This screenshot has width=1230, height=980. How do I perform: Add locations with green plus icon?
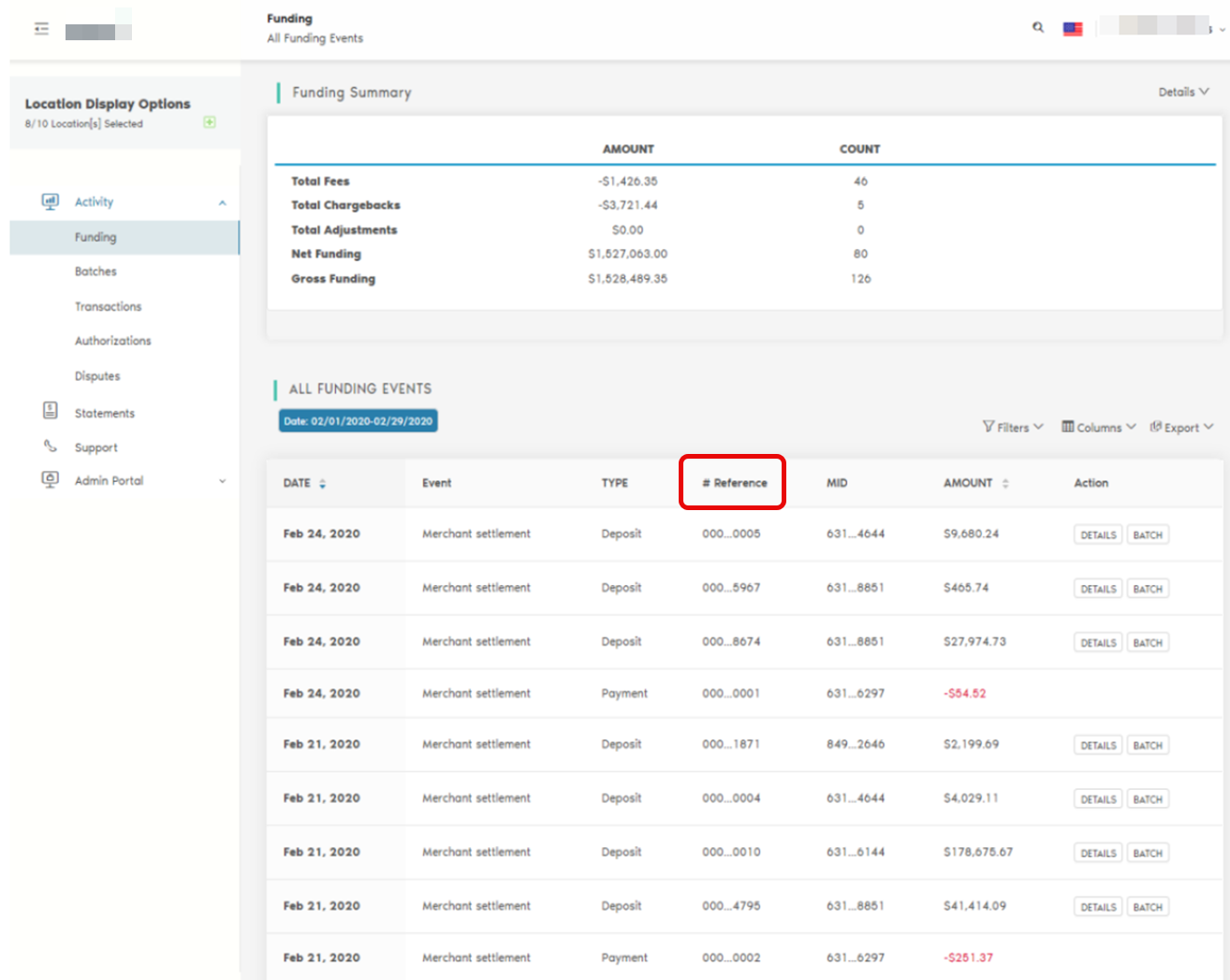point(210,123)
